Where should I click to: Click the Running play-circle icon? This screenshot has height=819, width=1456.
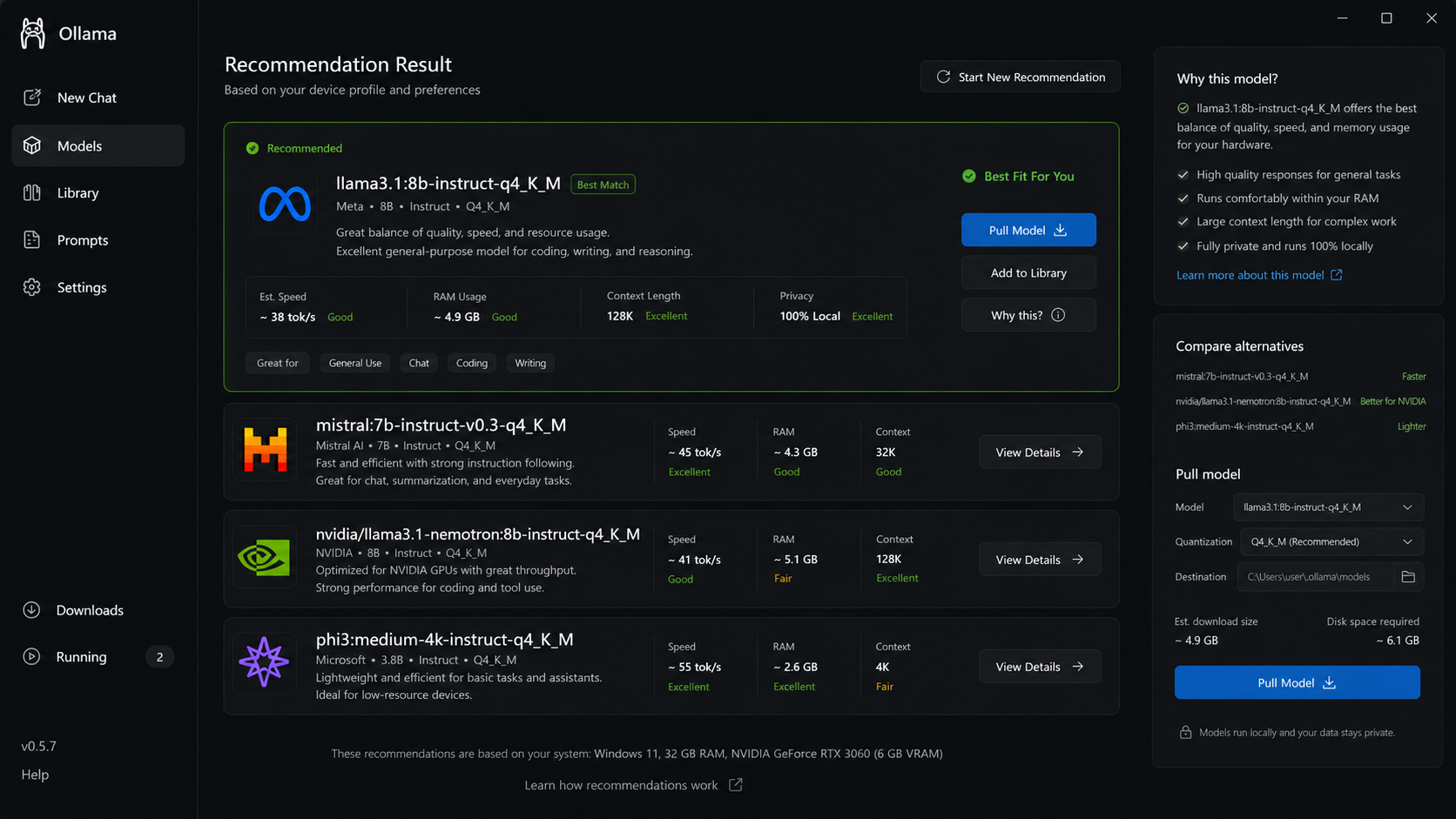(x=31, y=656)
